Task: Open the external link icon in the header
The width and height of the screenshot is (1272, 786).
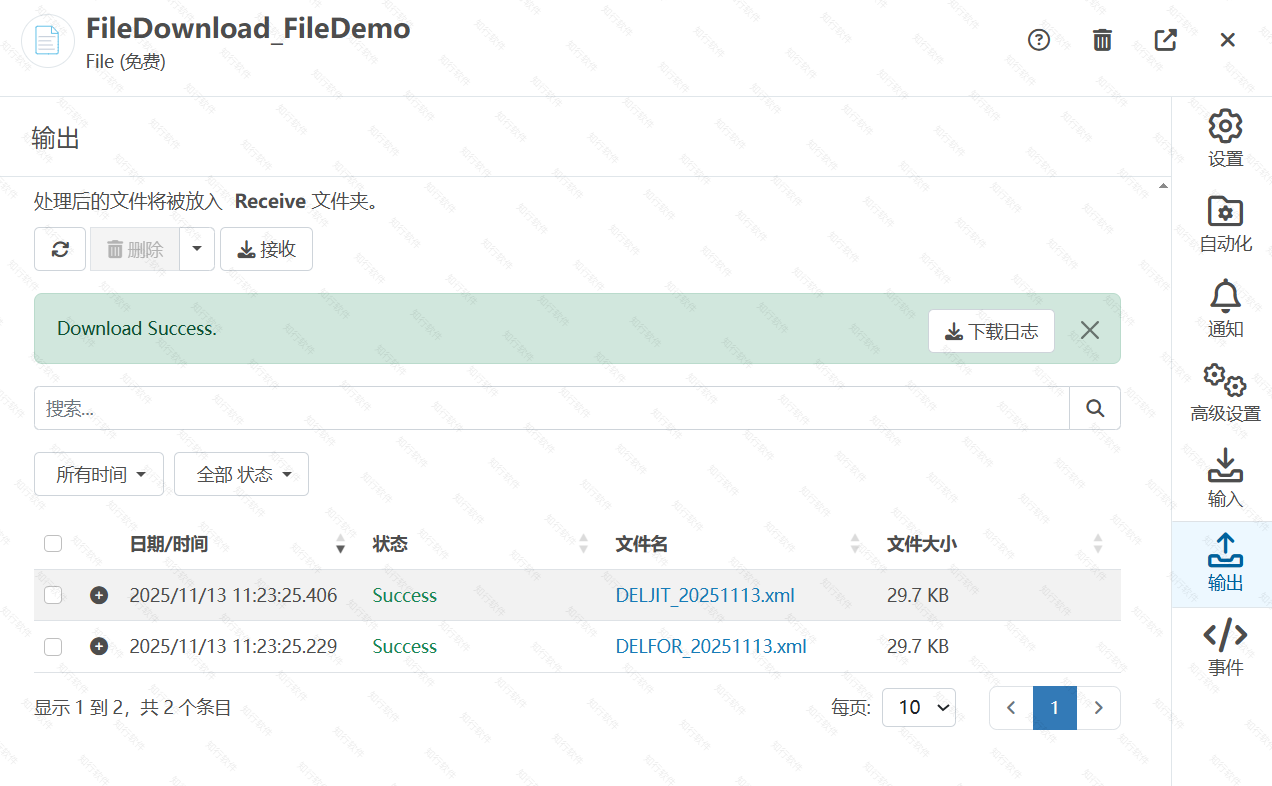Action: (x=1165, y=40)
